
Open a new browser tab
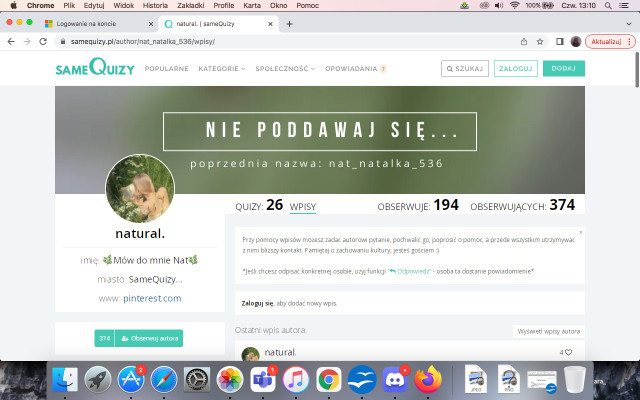[290, 23]
